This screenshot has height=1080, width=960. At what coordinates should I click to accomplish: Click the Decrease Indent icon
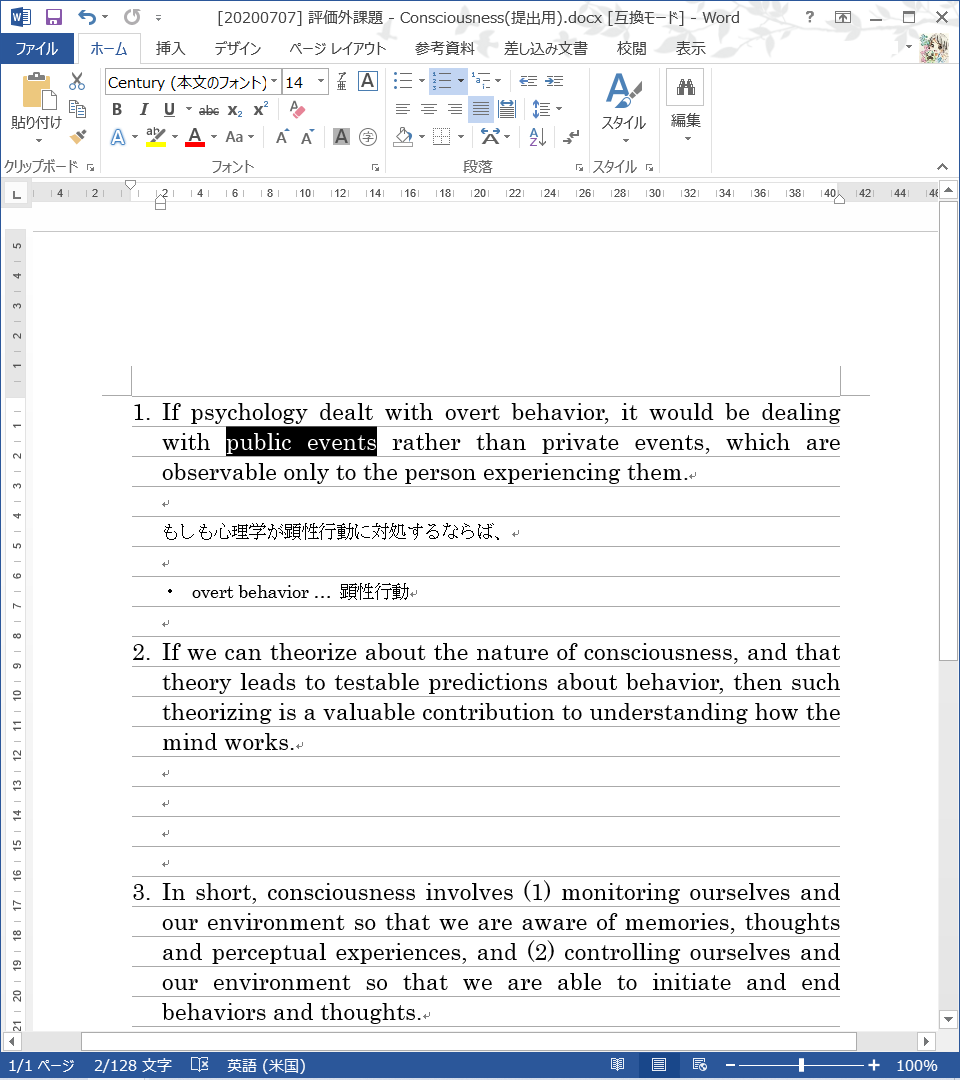[528, 82]
